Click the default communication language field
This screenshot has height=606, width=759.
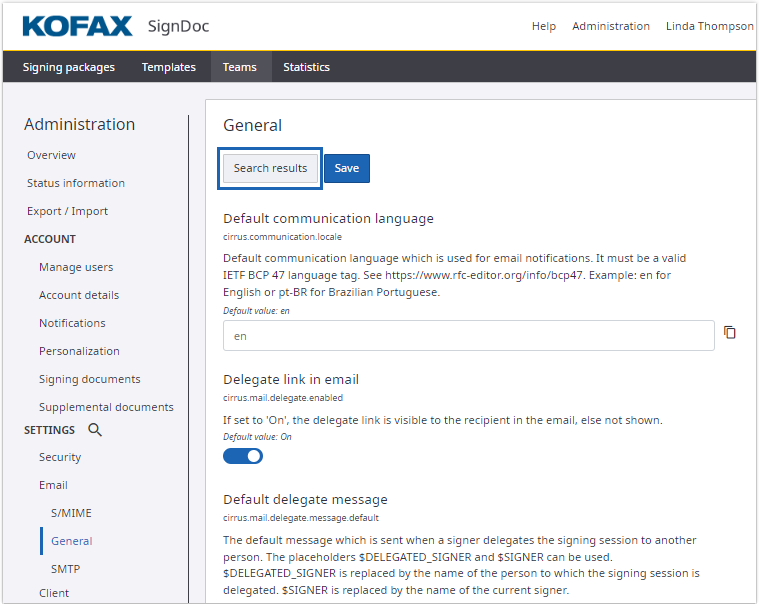(x=468, y=336)
